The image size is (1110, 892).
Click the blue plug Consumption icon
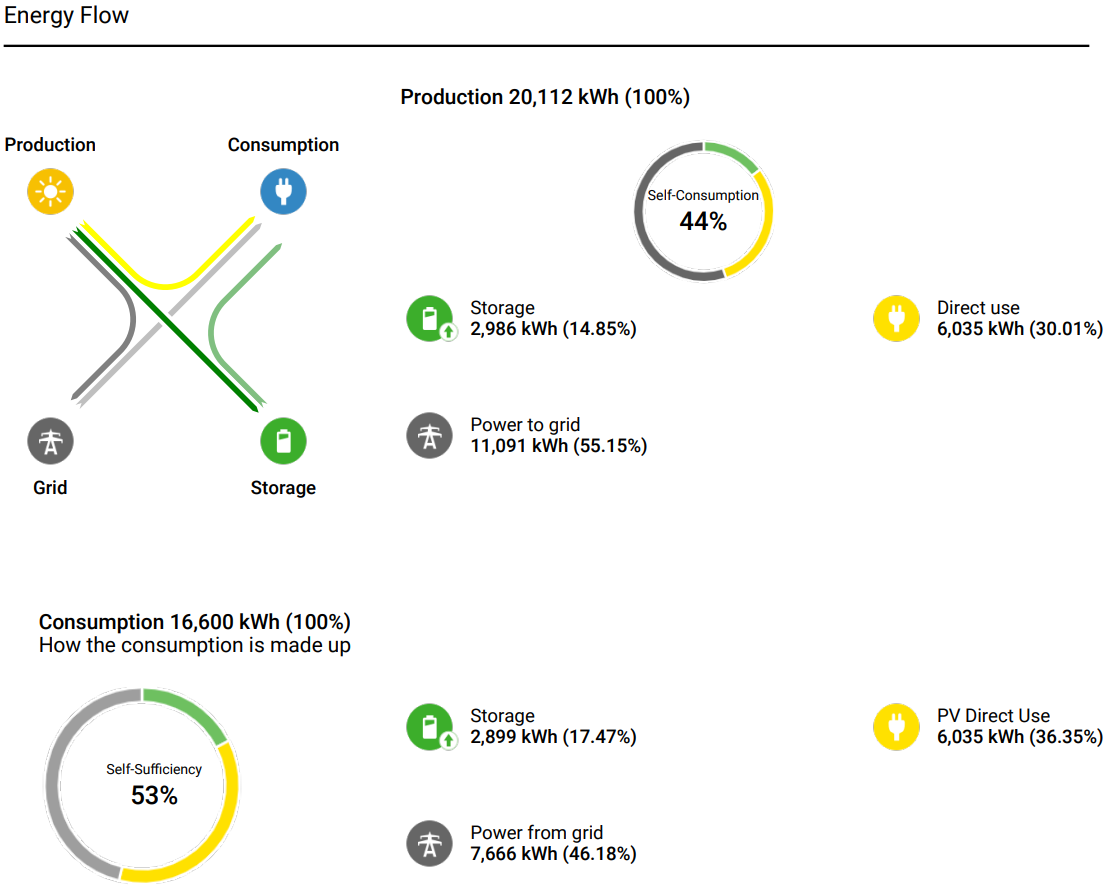[283, 192]
